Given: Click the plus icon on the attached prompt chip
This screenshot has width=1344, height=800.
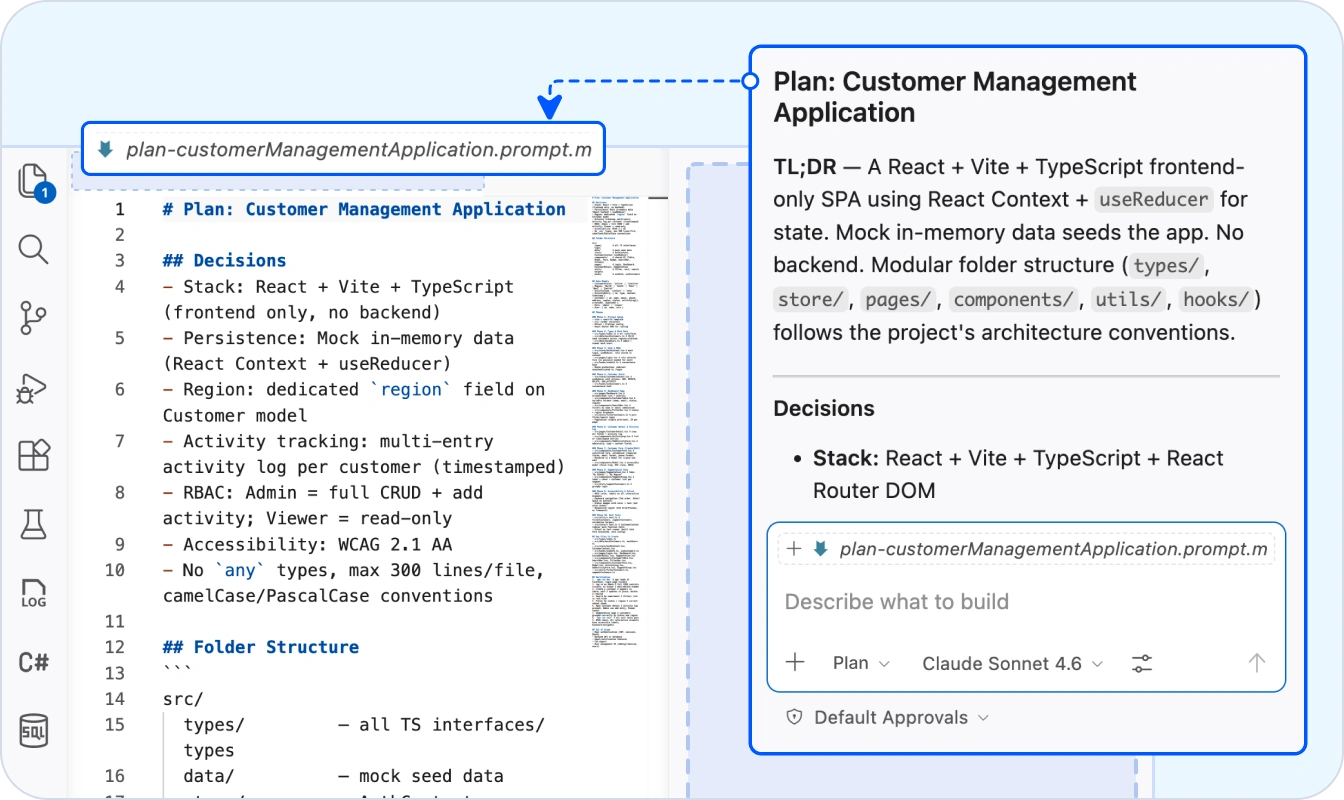Looking at the screenshot, I should tap(794, 549).
